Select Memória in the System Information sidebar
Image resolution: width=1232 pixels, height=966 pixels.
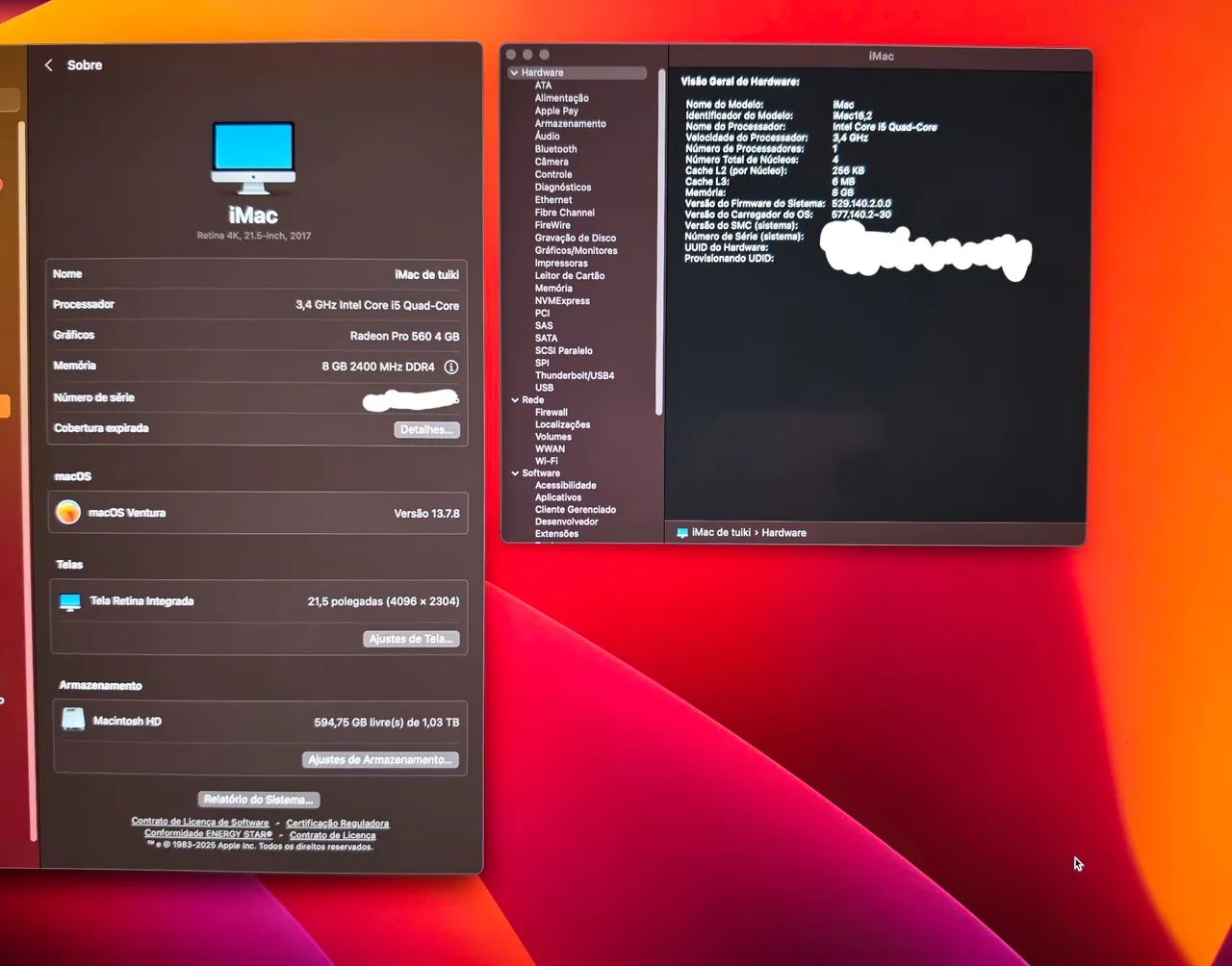553,289
